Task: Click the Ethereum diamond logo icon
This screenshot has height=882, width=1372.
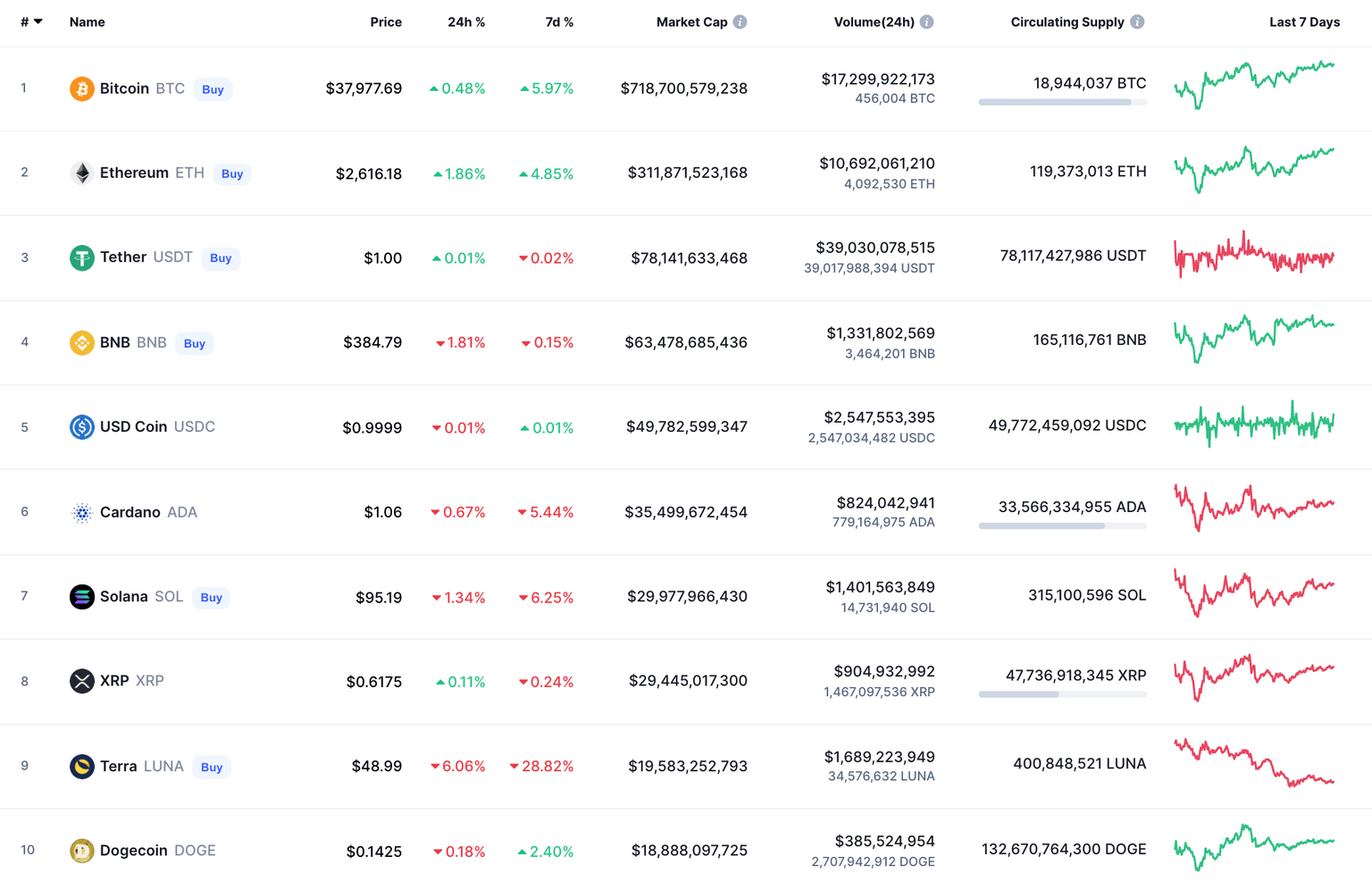Action: [x=81, y=173]
